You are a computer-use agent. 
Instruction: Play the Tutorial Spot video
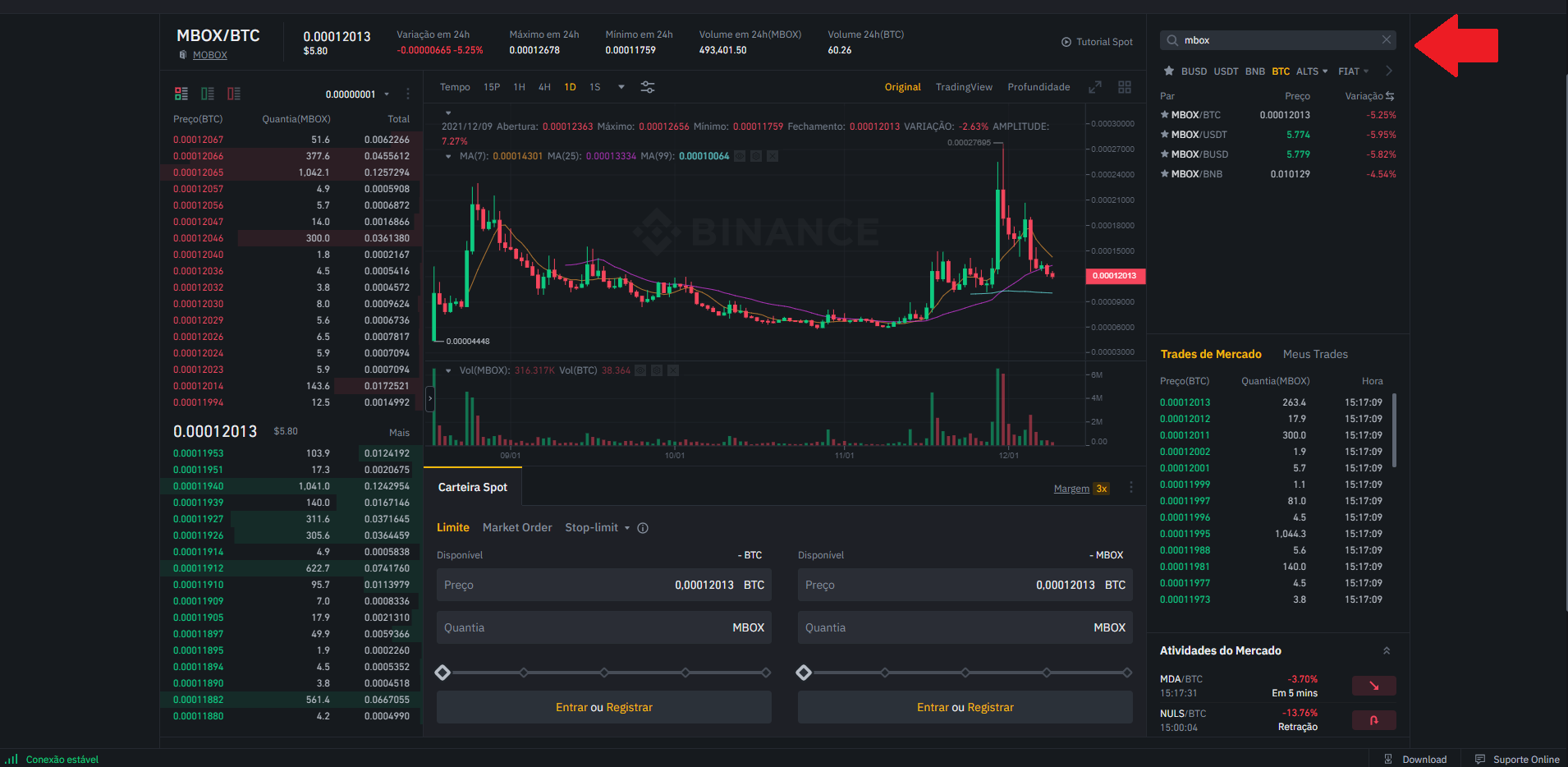pyautogui.click(x=1096, y=42)
